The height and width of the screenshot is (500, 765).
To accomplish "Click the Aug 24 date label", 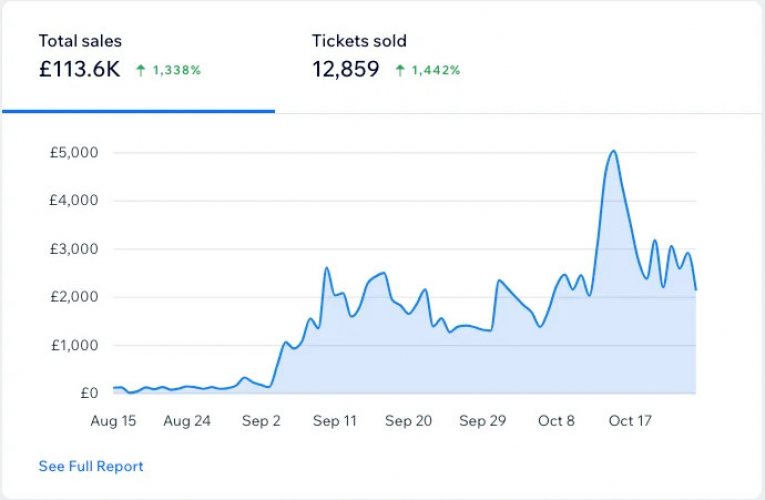I will [x=187, y=421].
